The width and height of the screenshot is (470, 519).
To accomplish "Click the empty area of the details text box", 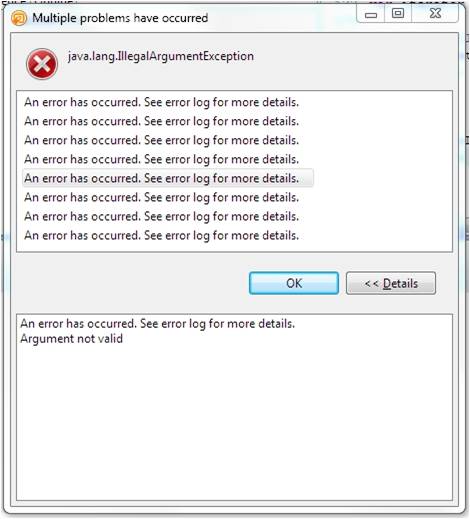I will pos(234,423).
